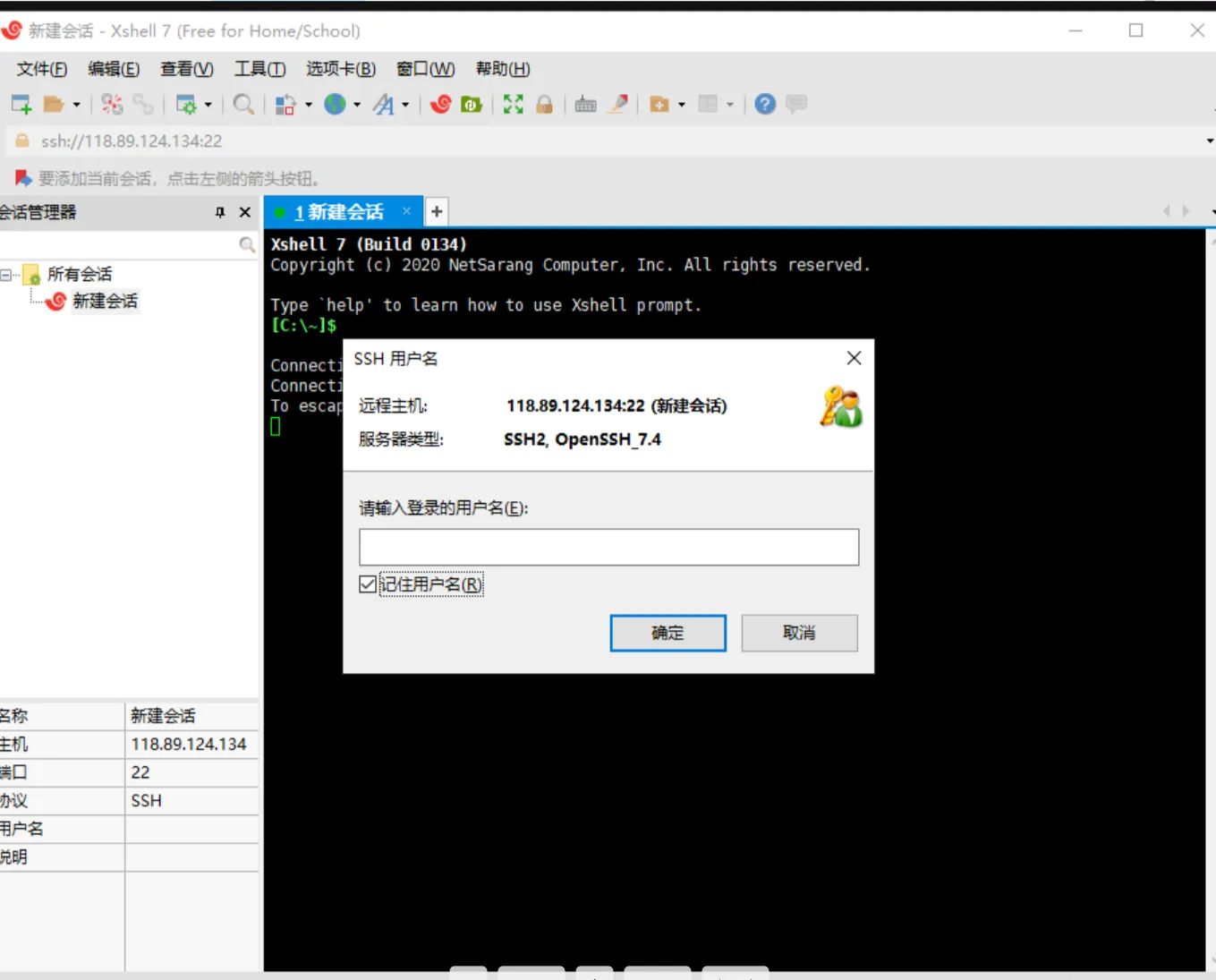Screen dimensions: 1216x980
Task: Click the color scheme icon
Action: click(x=285, y=105)
